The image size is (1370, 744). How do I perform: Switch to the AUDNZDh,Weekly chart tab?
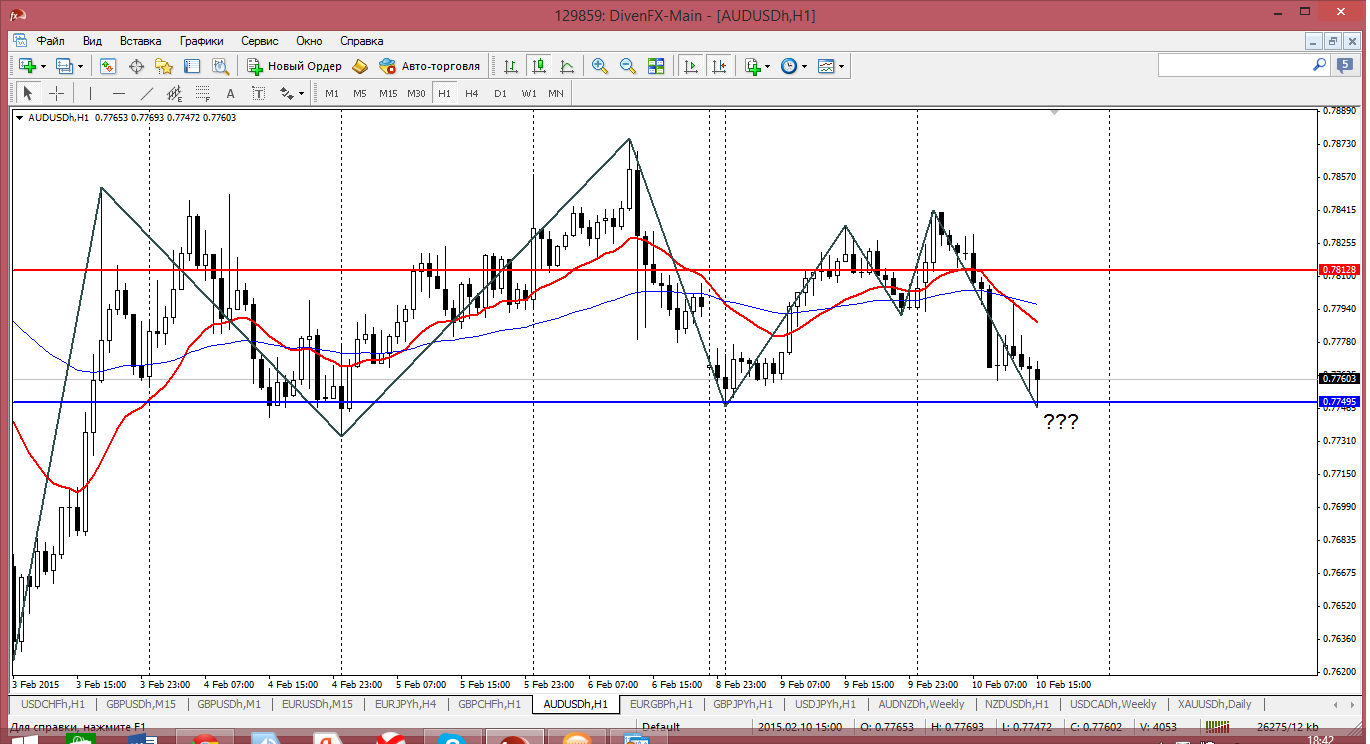pos(922,704)
